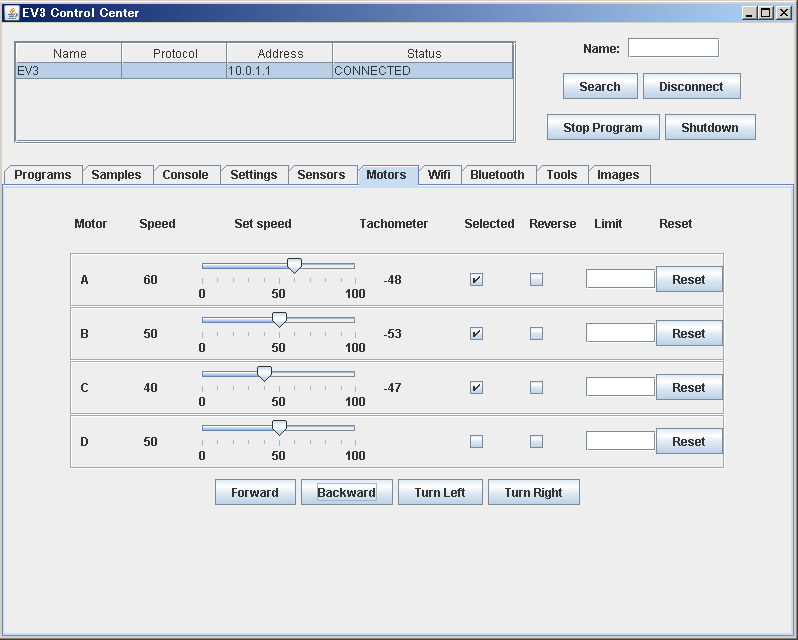This screenshot has width=798, height=640.
Task: Toggle Selected checkbox for motor B
Action: click(476, 333)
